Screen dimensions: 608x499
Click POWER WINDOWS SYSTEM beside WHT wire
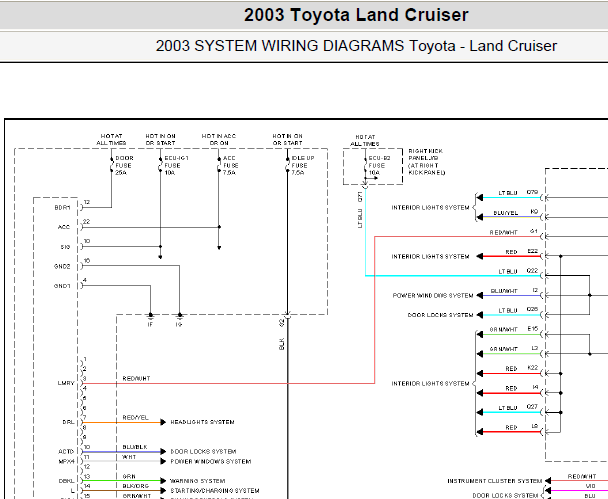click(x=211, y=461)
